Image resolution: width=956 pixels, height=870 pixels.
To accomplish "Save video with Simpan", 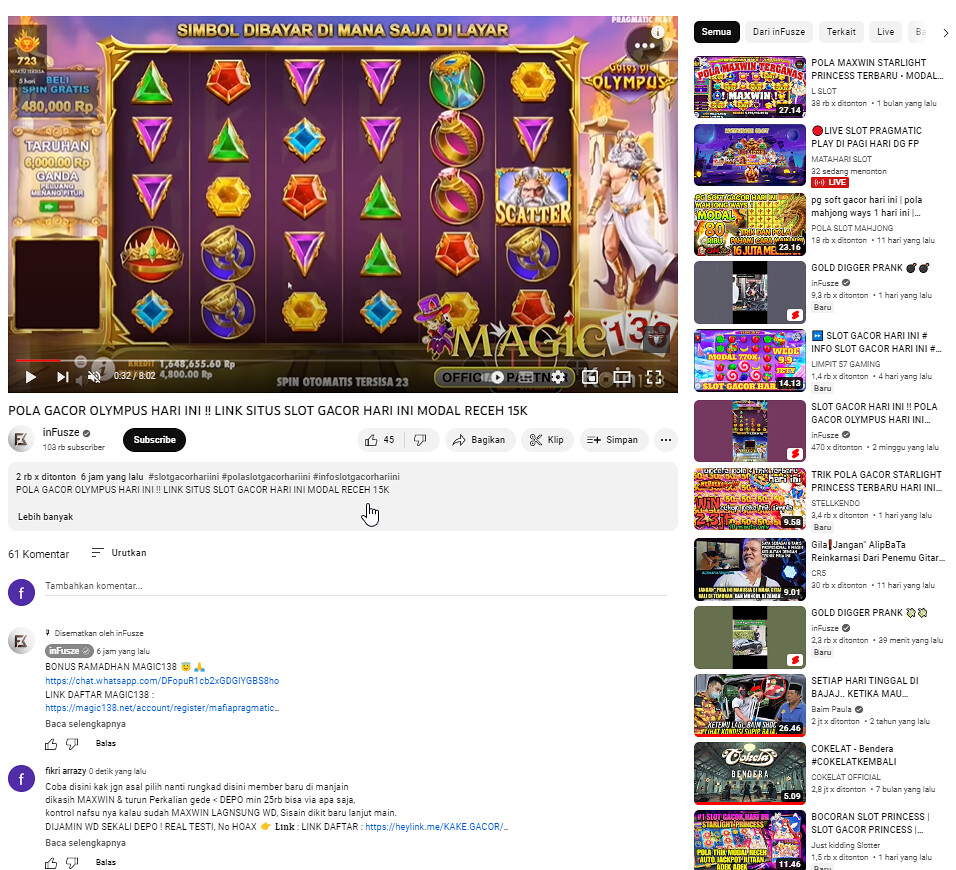I will tap(613, 440).
